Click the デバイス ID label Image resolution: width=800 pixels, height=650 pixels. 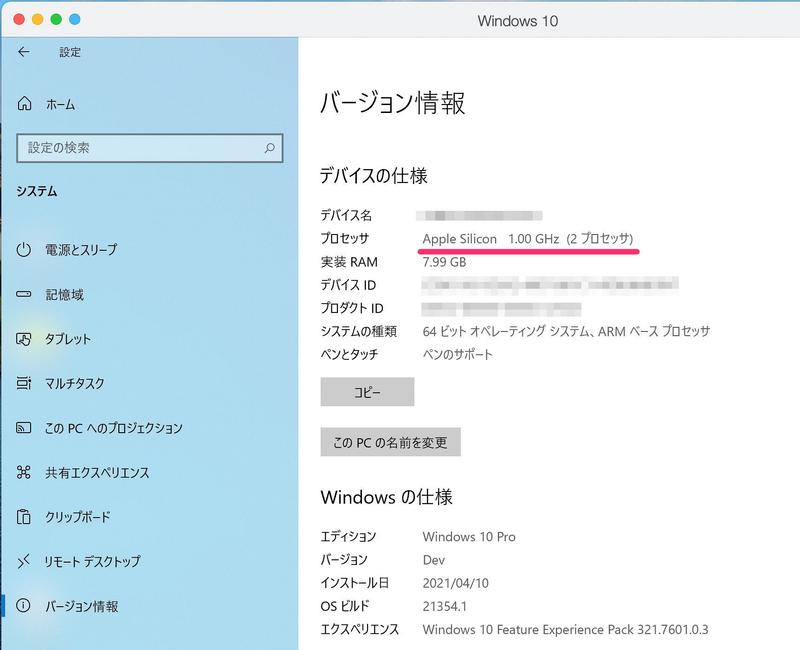[x=348, y=285]
